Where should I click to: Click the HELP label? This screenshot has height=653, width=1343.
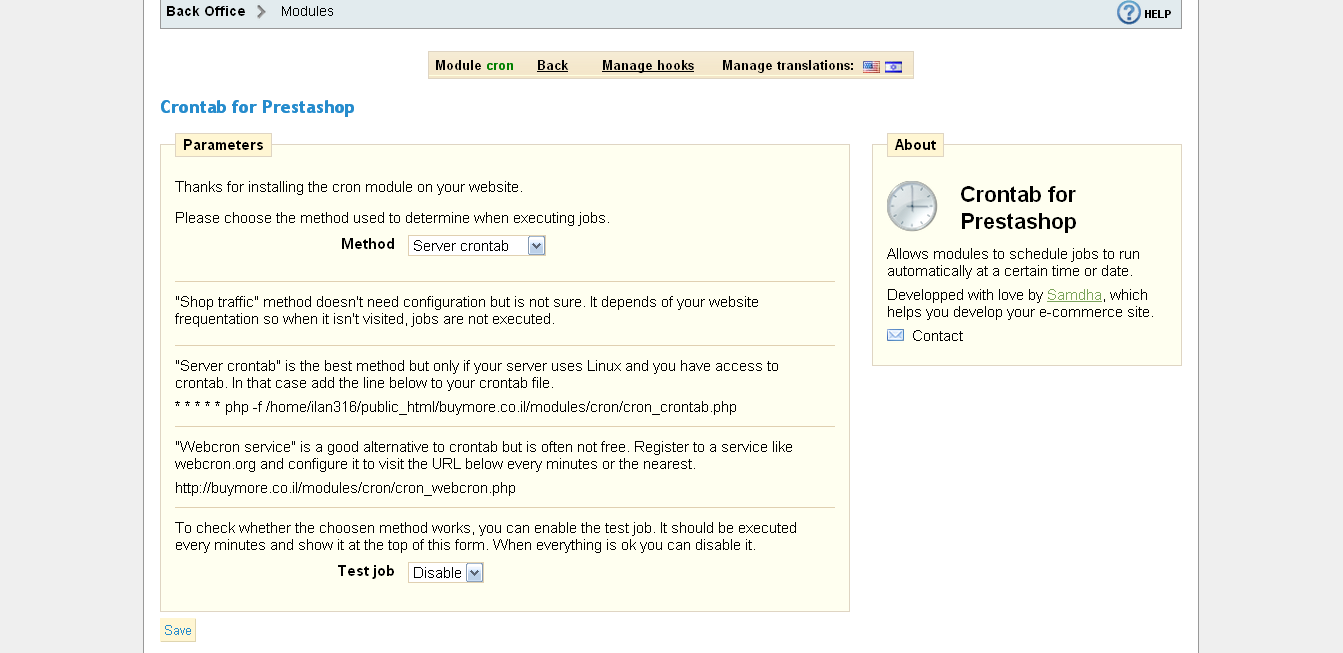[x=1157, y=14]
